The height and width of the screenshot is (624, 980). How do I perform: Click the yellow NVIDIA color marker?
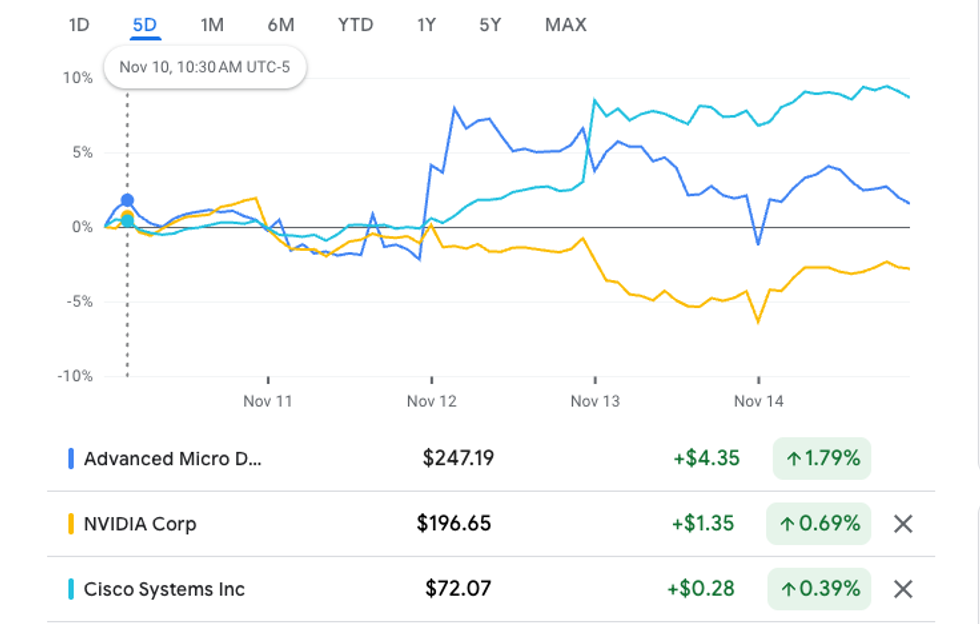[x=71, y=524]
